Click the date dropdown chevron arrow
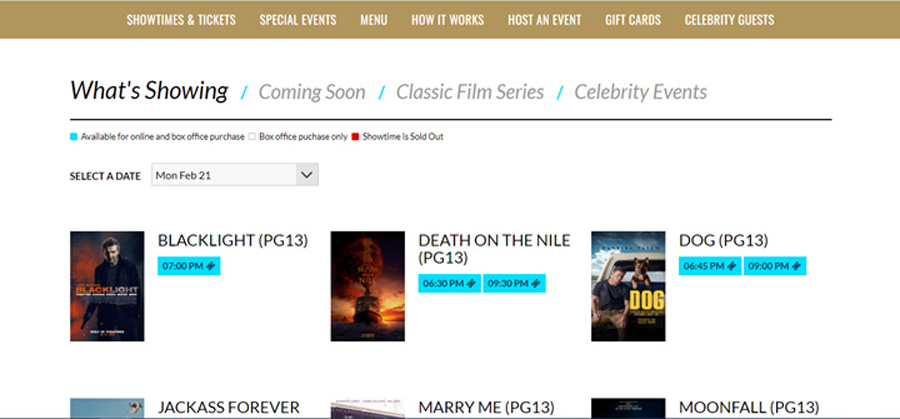Image resolution: width=900 pixels, height=419 pixels. (x=307, y=175)
